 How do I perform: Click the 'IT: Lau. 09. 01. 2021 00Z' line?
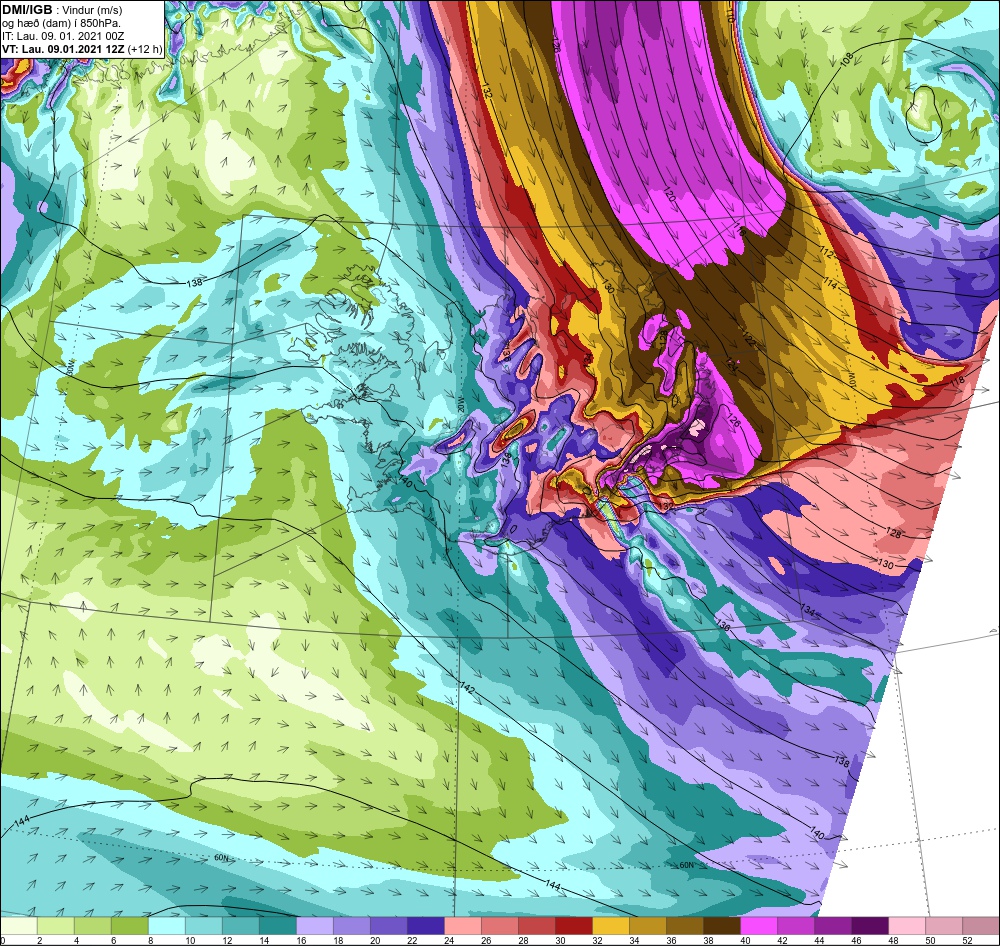tap(63, 36)
